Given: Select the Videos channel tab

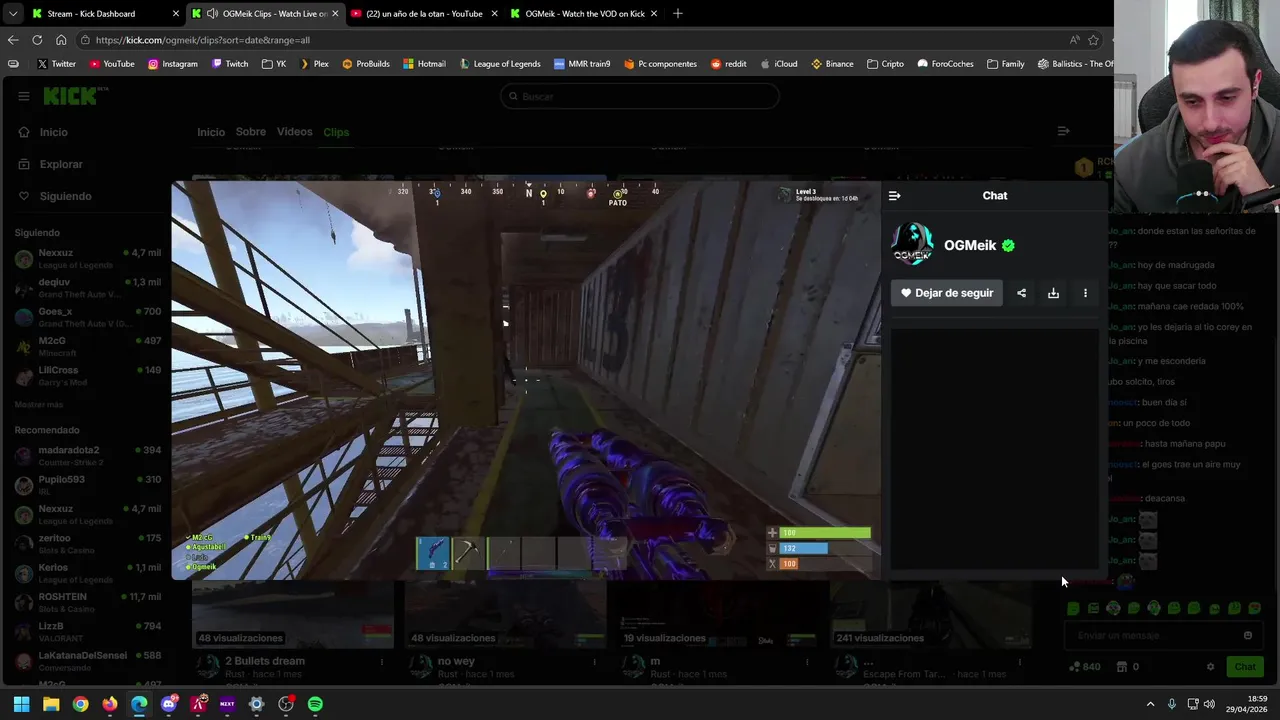Looking at the screenshot, I should [295, 132].
